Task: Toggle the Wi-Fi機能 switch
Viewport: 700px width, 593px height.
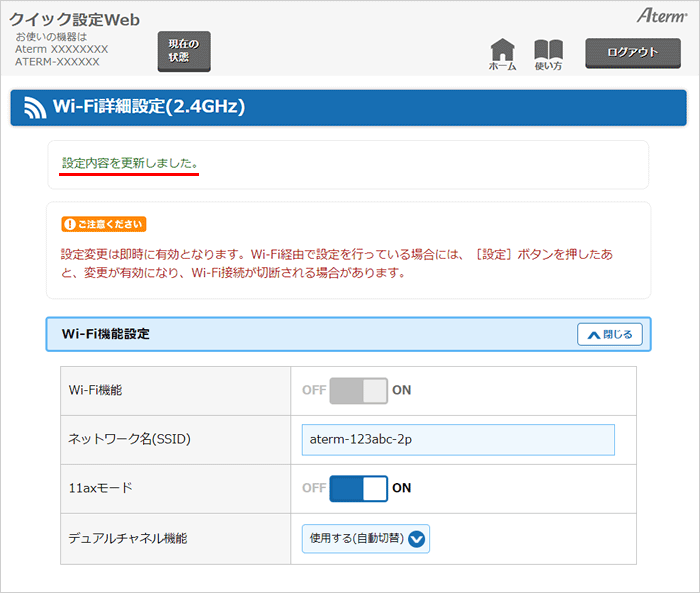Action: pos(358,390)
